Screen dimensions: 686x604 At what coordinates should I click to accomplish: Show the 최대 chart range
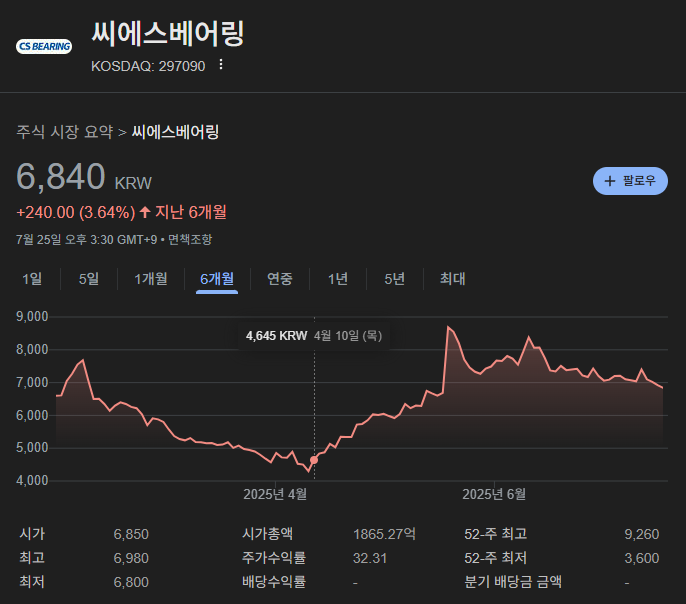(x=452, y=279)
